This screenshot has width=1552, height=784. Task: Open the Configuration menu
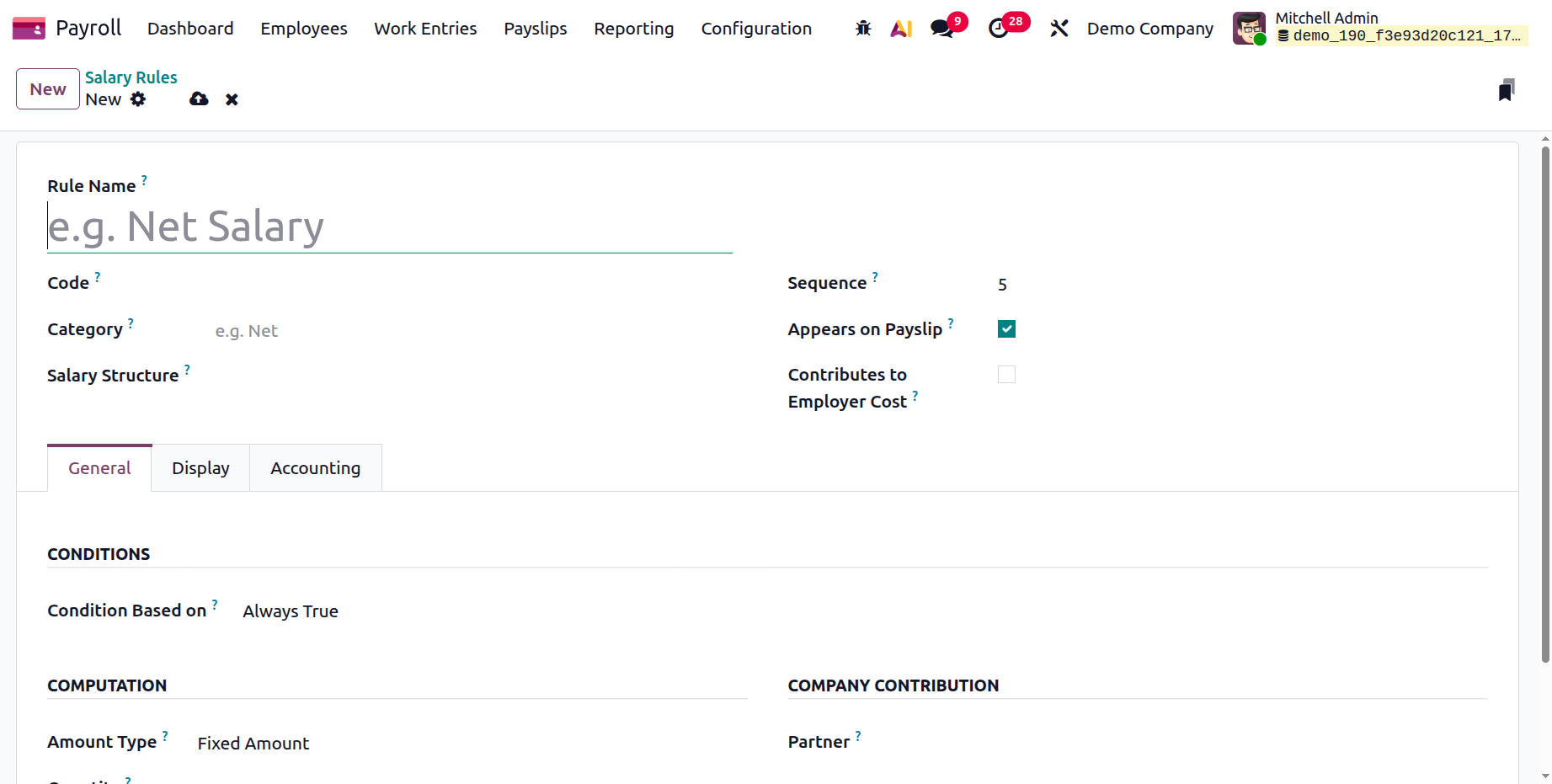(x=756, y=29)
